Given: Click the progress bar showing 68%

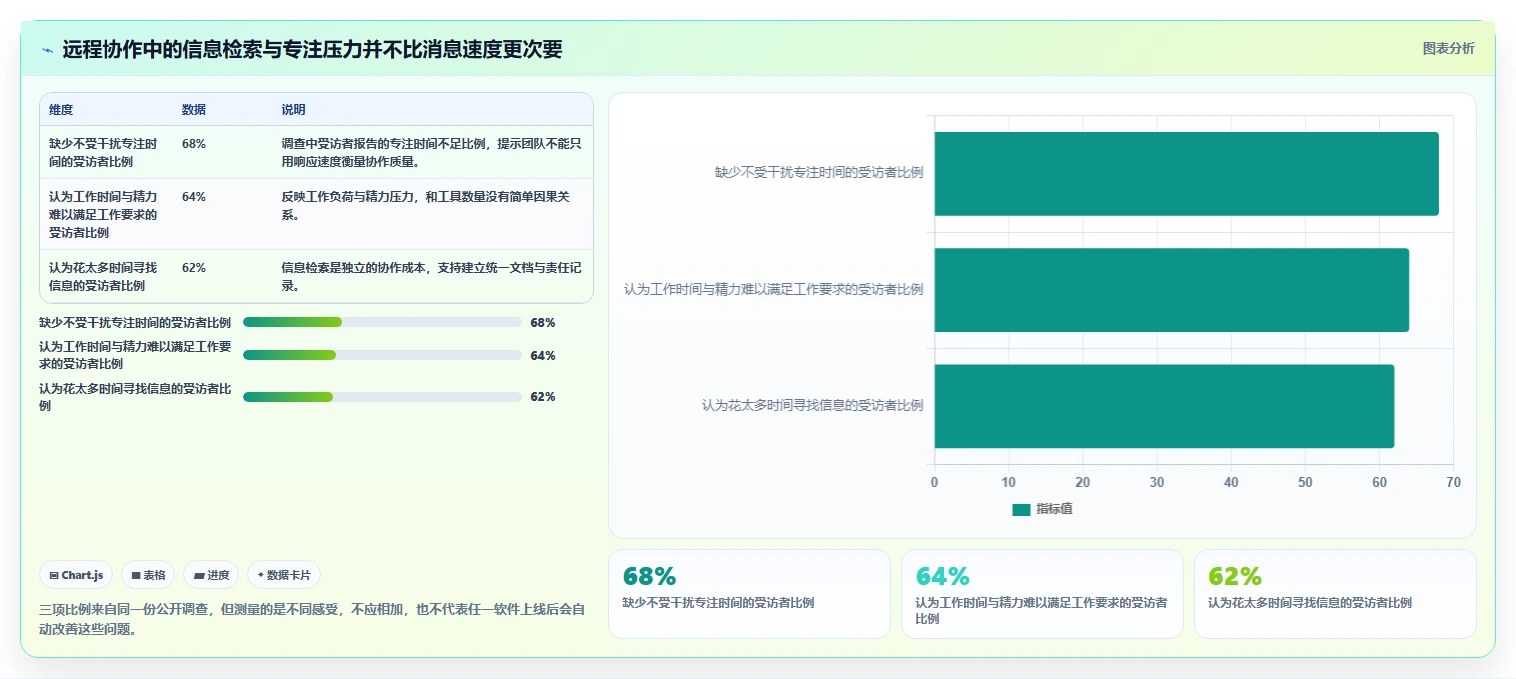Looking at the screenshot, I should (382, 322).
